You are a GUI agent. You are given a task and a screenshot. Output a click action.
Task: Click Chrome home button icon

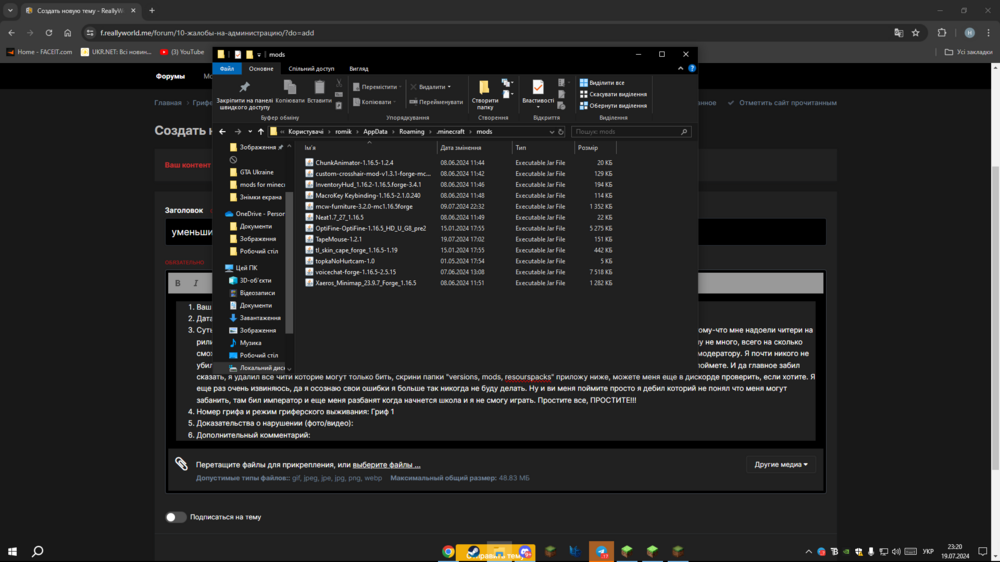tap(68, 33)
